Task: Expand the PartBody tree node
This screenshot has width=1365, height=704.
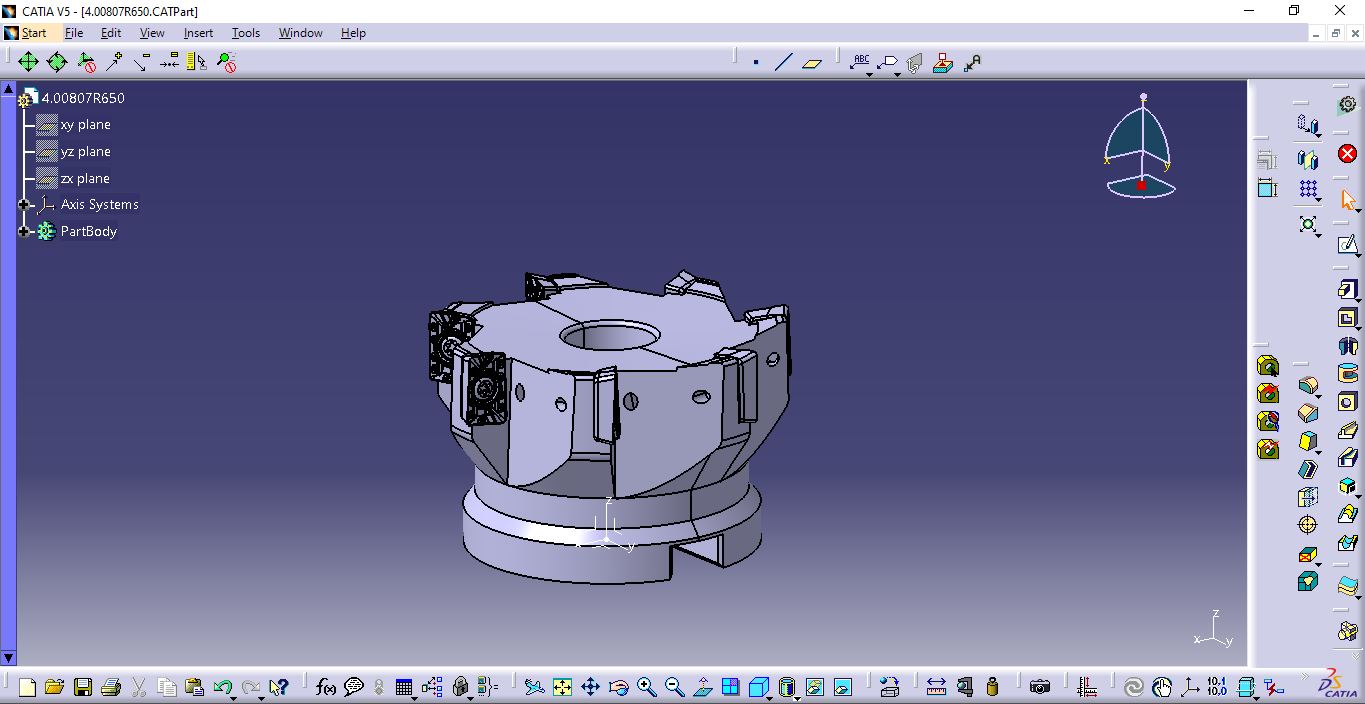Action: [x=24, y=232]
